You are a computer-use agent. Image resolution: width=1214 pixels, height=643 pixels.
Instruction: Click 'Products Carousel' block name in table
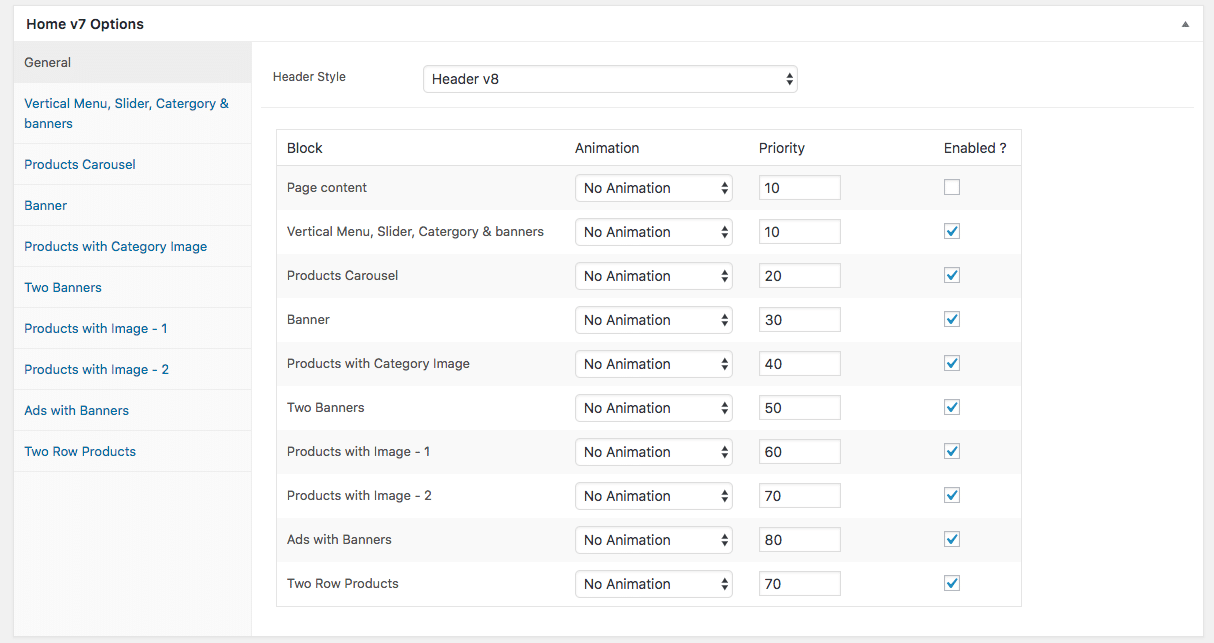343,275
